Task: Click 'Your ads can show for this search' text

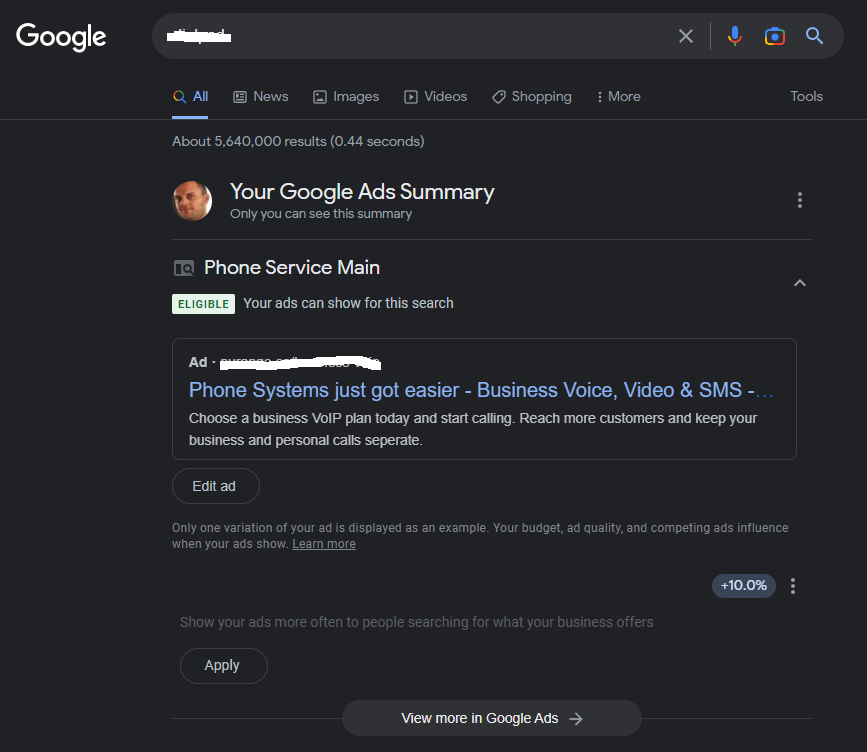Action: pos(348,304)
